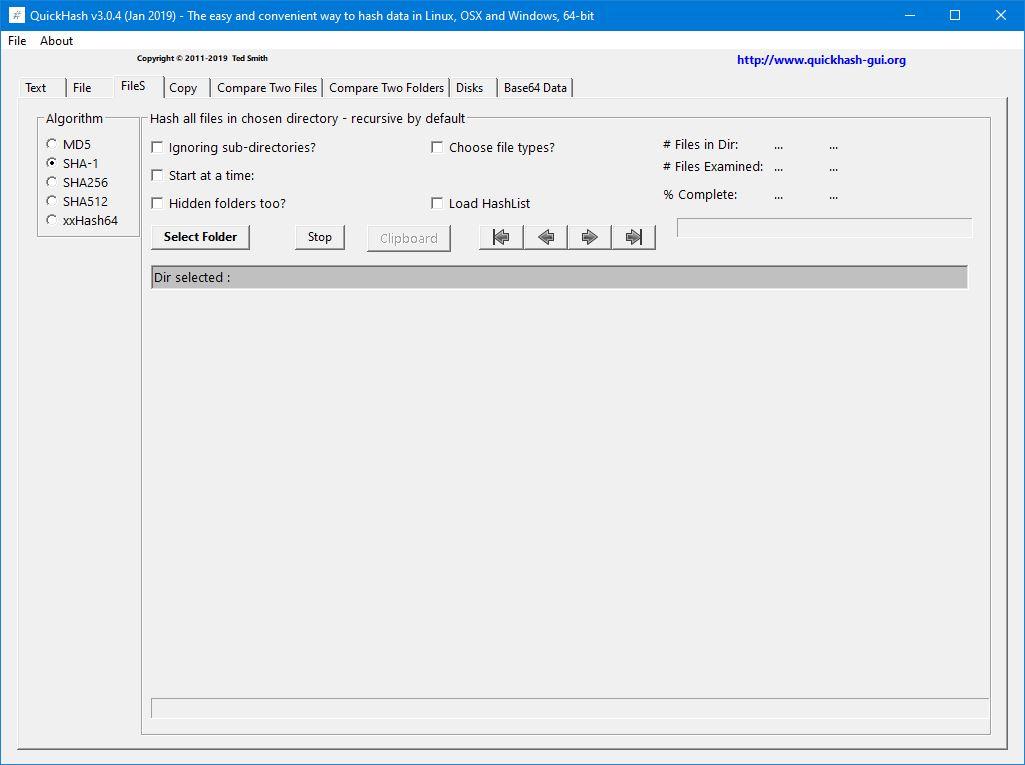Open the Base64 Data tab
The image size is (1025, 765).
[x=535, y=88]
